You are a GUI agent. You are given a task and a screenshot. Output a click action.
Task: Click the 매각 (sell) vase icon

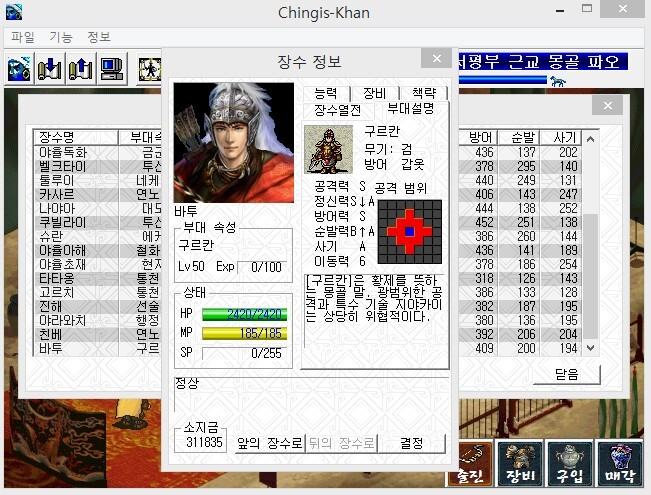click(x=620, y=464)
